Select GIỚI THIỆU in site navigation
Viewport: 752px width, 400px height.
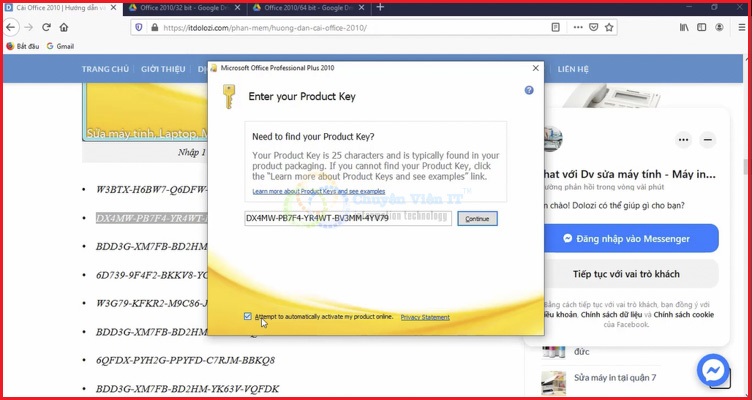coord(163,69)
